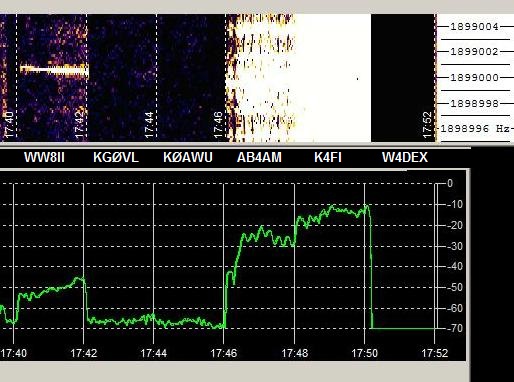Select the WW8II callsign label
514x382 pixels.
pyautogui.click(x=44, y=157)
